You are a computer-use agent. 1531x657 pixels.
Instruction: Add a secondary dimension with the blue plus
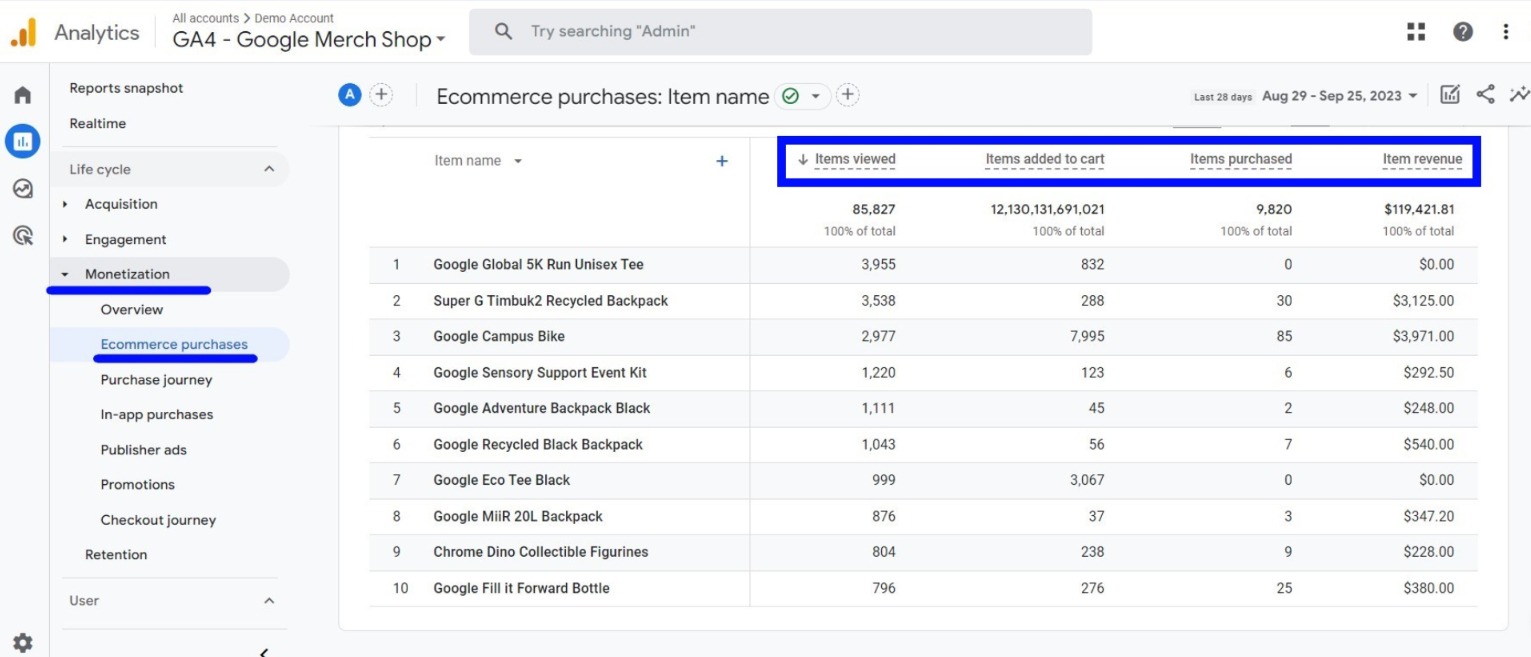pyautogui.click(x=722, y=161)
